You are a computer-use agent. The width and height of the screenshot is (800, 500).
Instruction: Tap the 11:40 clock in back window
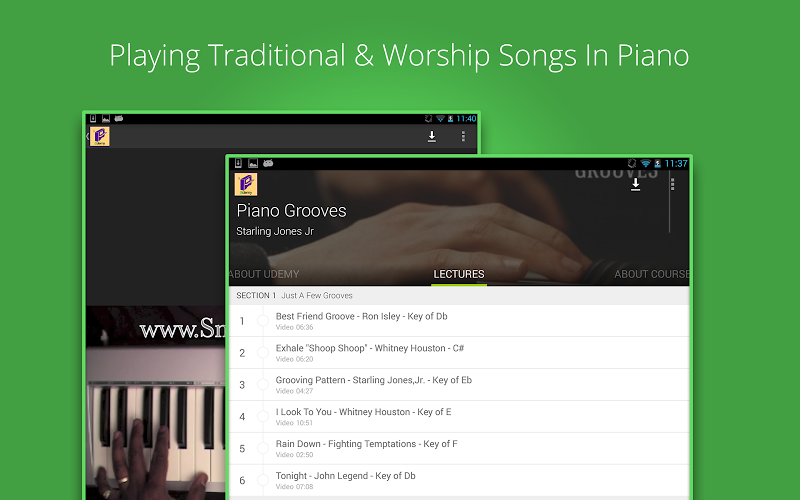point(466,118)
